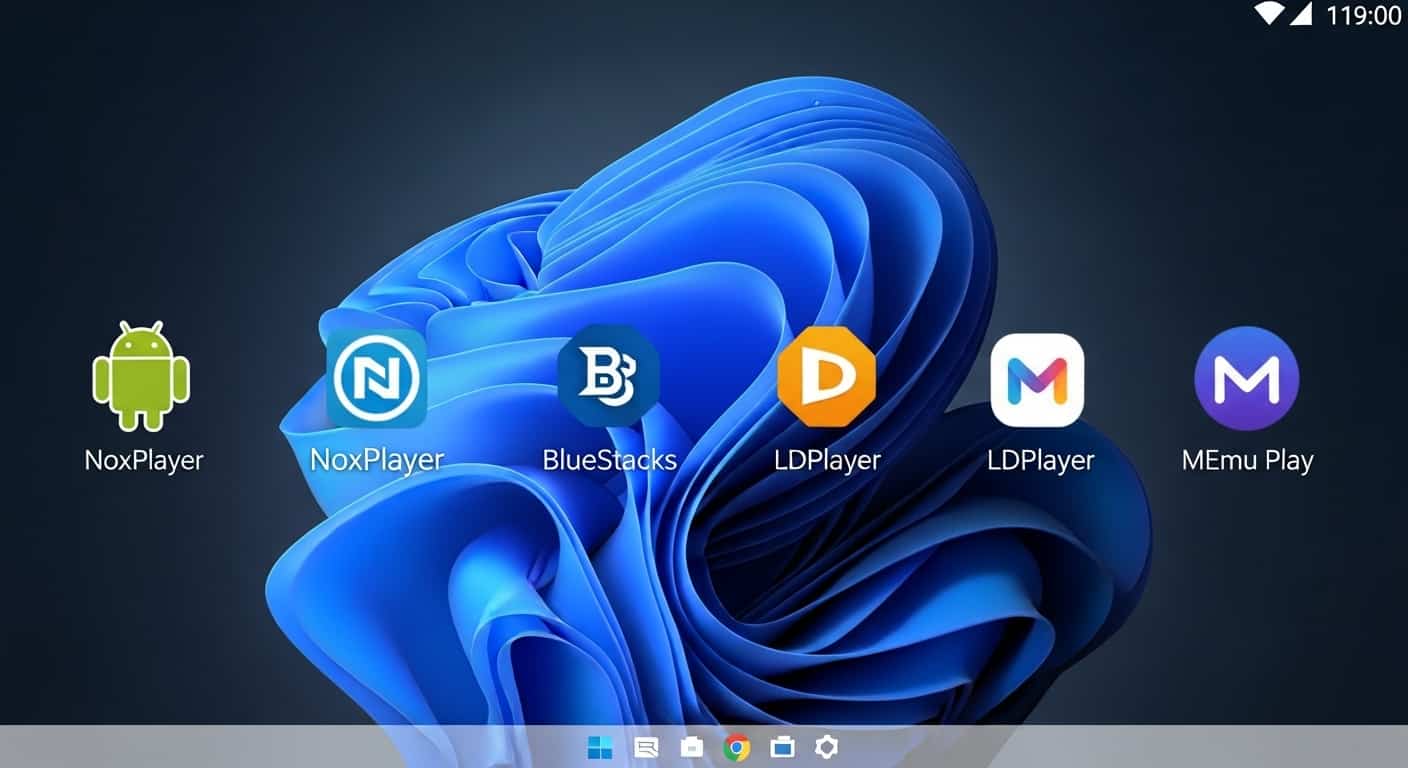Click the blue Start tiles icon
The image size is (1408, 768).
599,746
